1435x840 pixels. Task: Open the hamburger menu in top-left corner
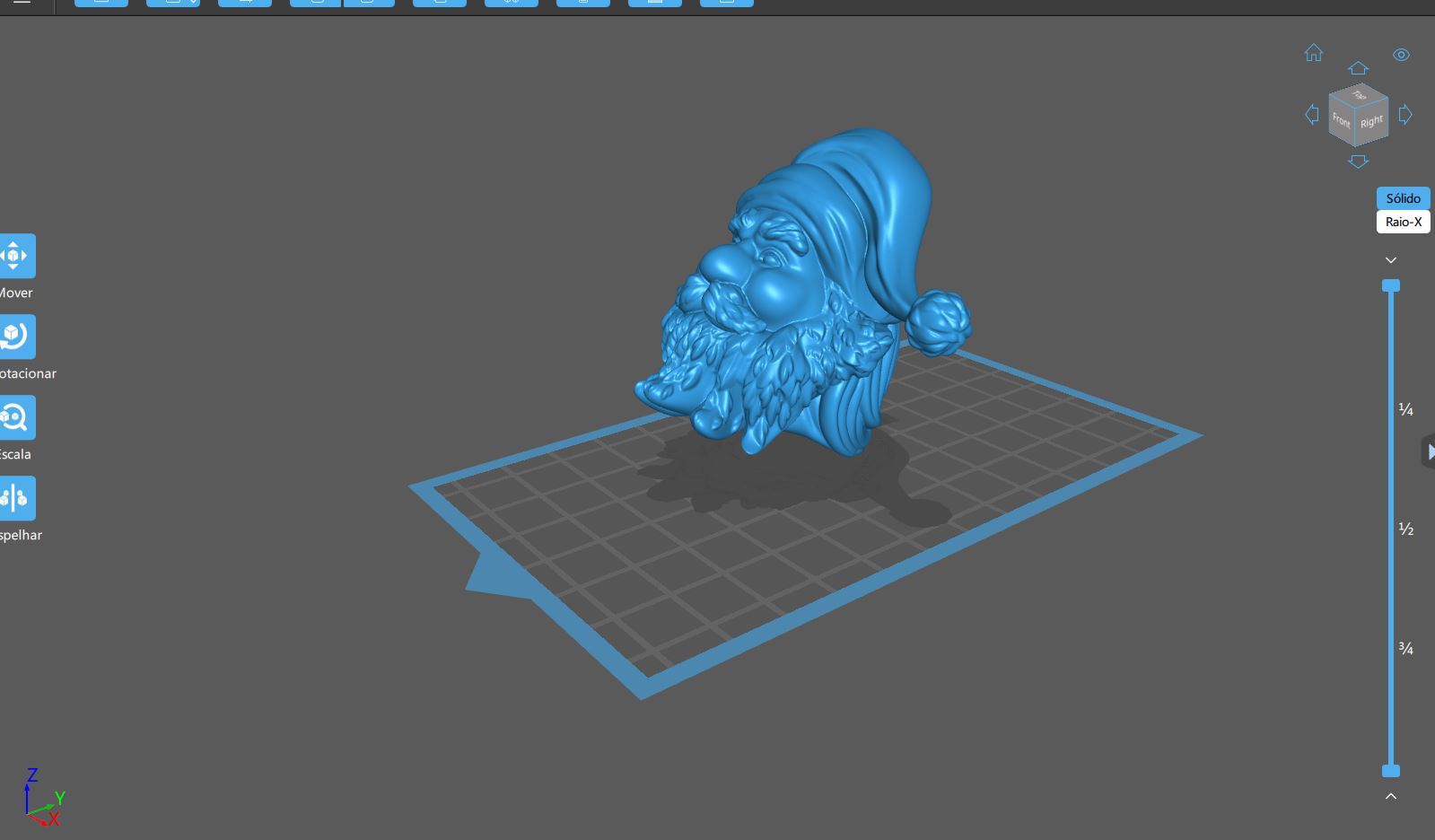[22, 3]
